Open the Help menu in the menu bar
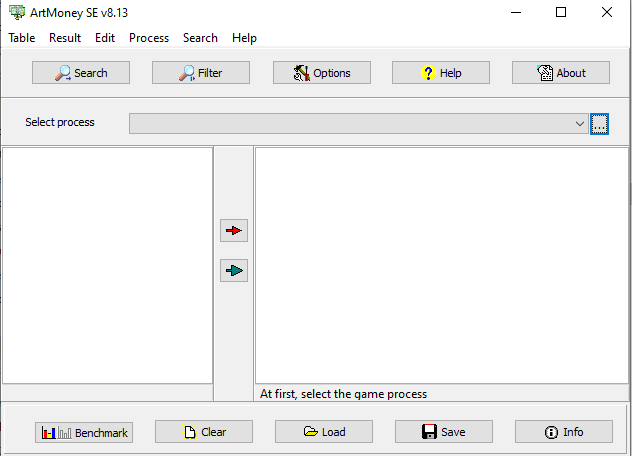The width and height of the screenshot is (632, 456). [244, 38]
